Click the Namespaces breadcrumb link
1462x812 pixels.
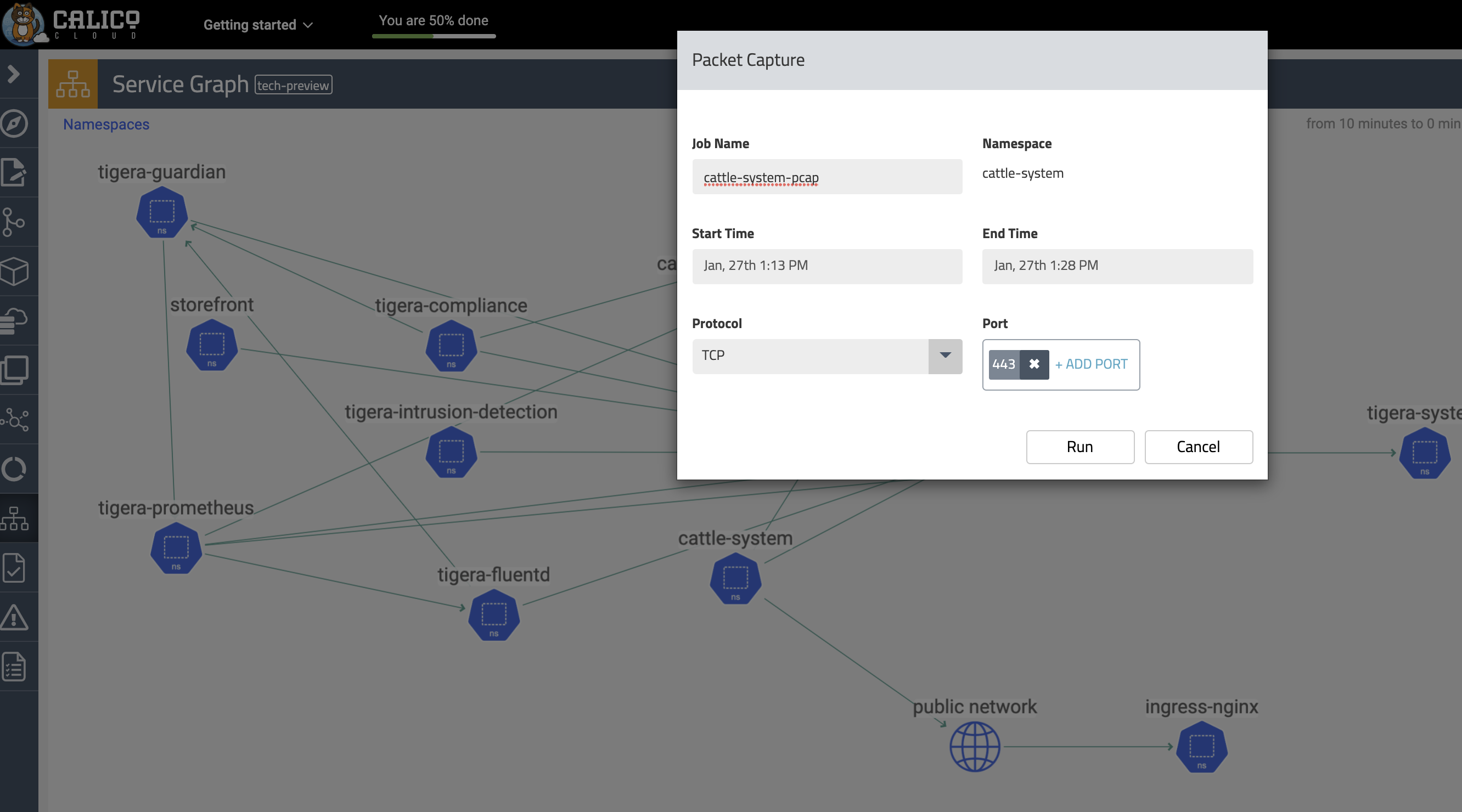[106, 124]
